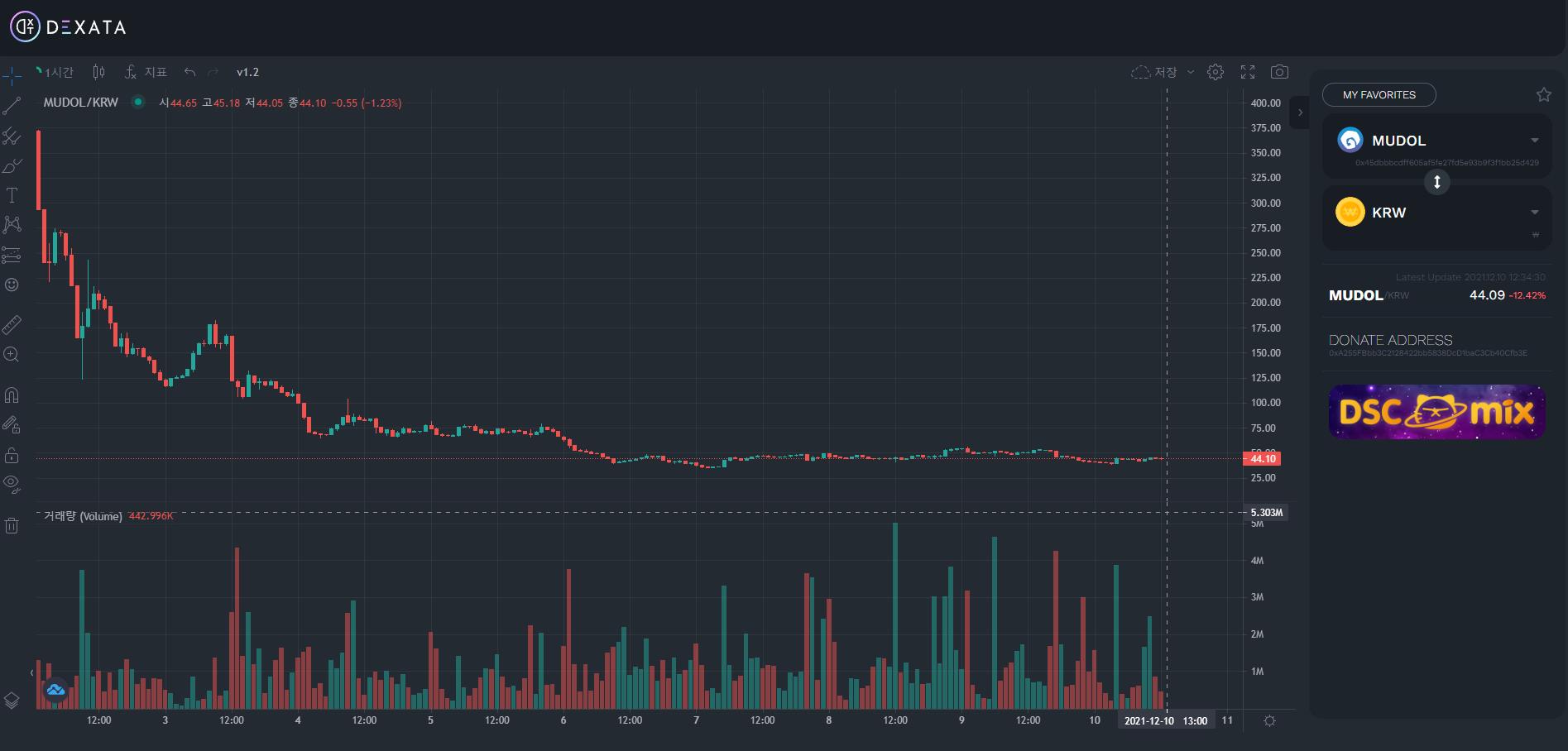Select the long position prediction tool

(x=12, y=255)
